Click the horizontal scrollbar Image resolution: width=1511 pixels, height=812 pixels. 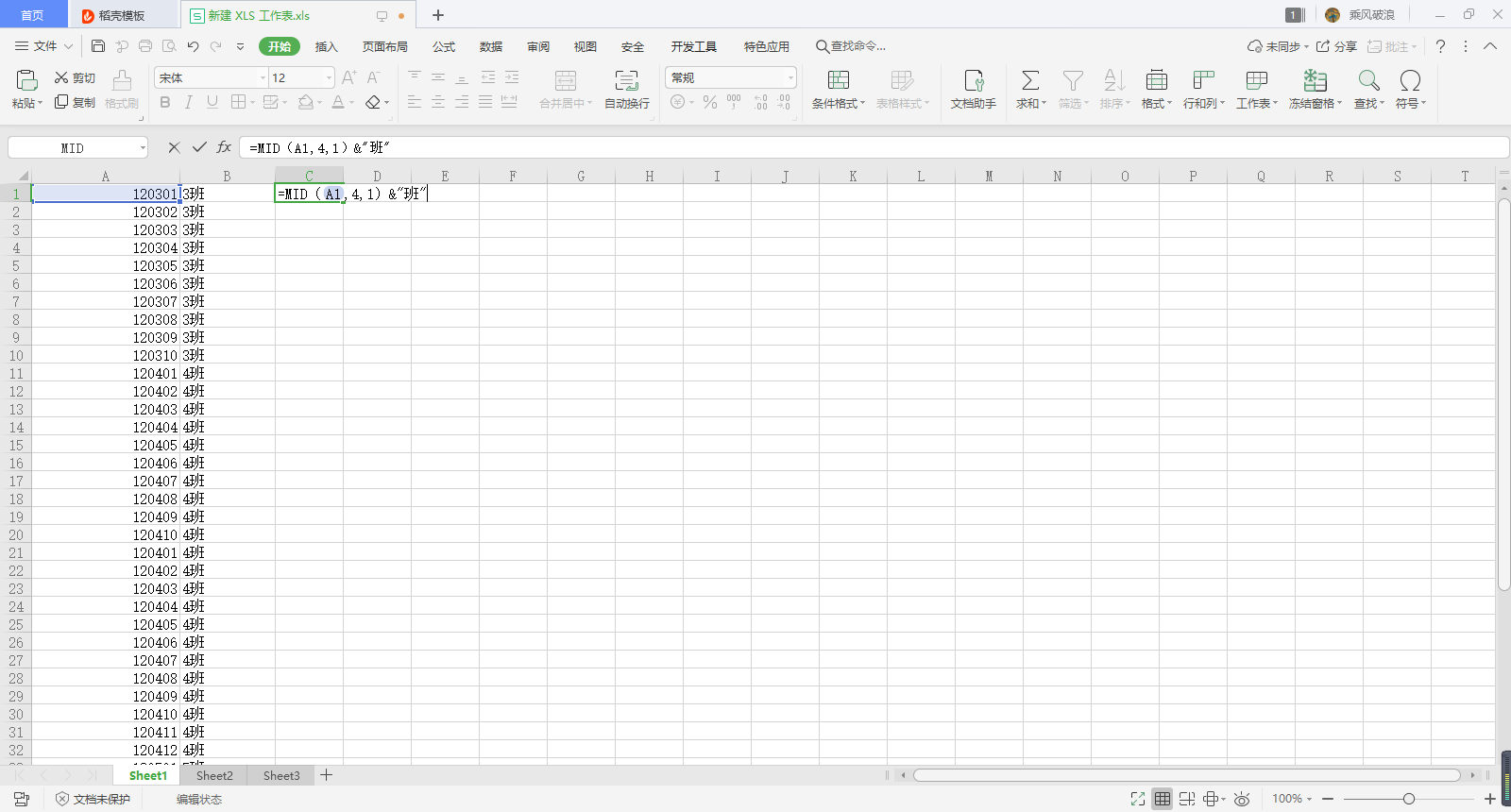click(1187, 775)
